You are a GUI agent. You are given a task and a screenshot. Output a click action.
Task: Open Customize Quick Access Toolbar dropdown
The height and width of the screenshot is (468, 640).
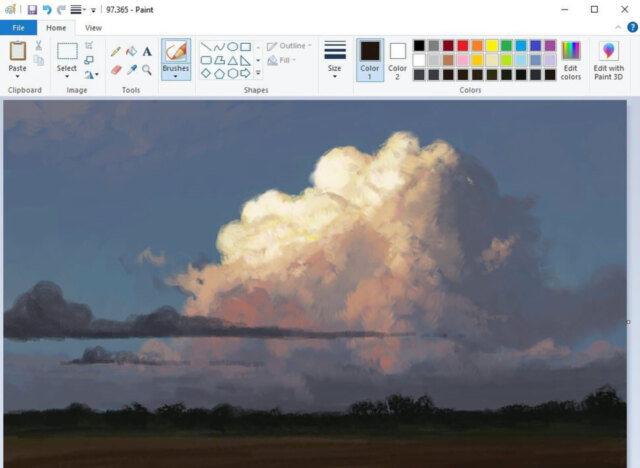[93, 10]
